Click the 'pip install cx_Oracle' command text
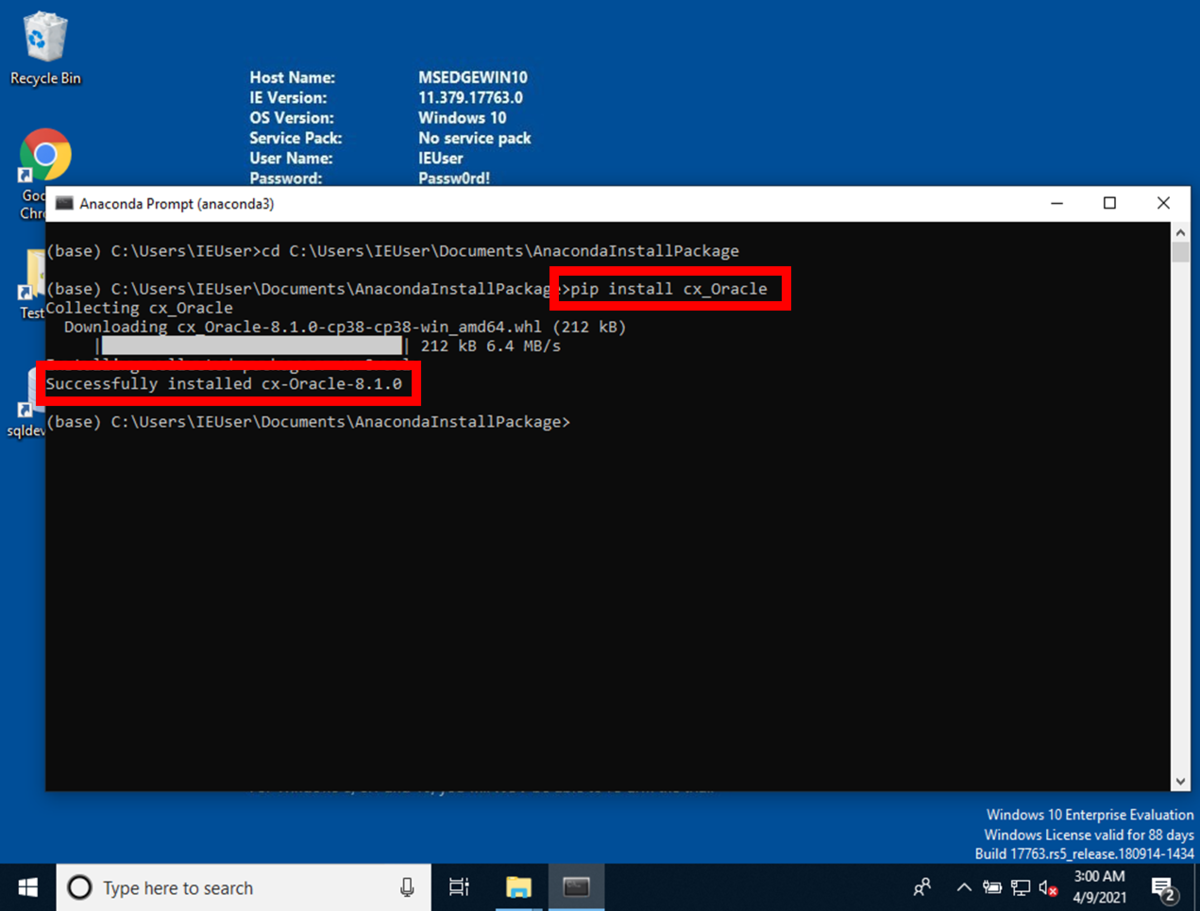The height and width of the screenshot is (911, 1200). (668, 289)
